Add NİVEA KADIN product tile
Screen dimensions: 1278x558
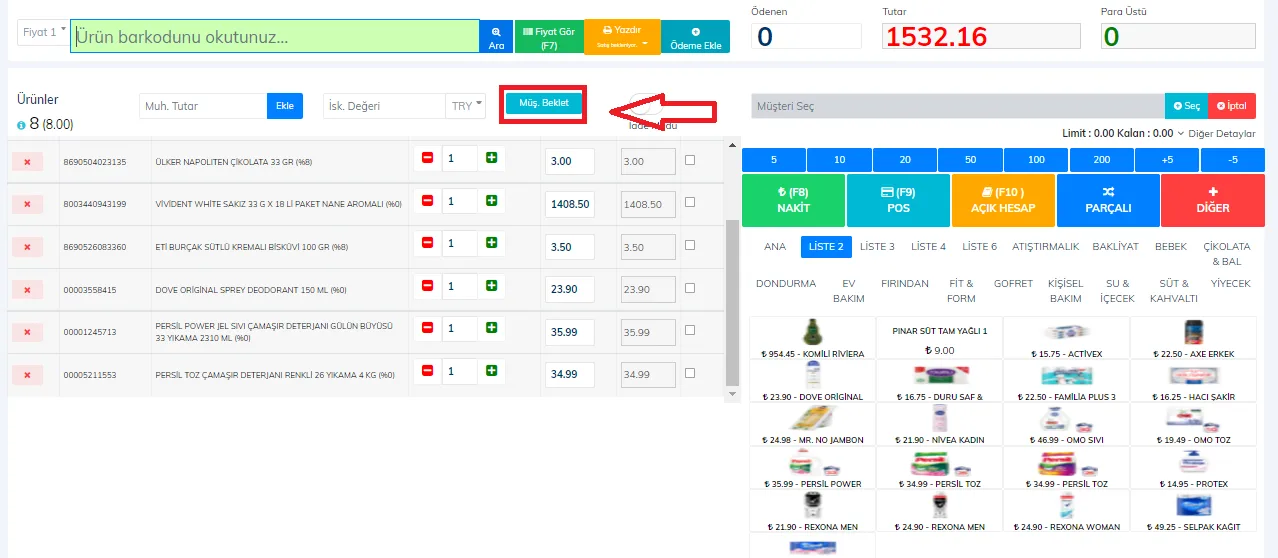(939, 424)
